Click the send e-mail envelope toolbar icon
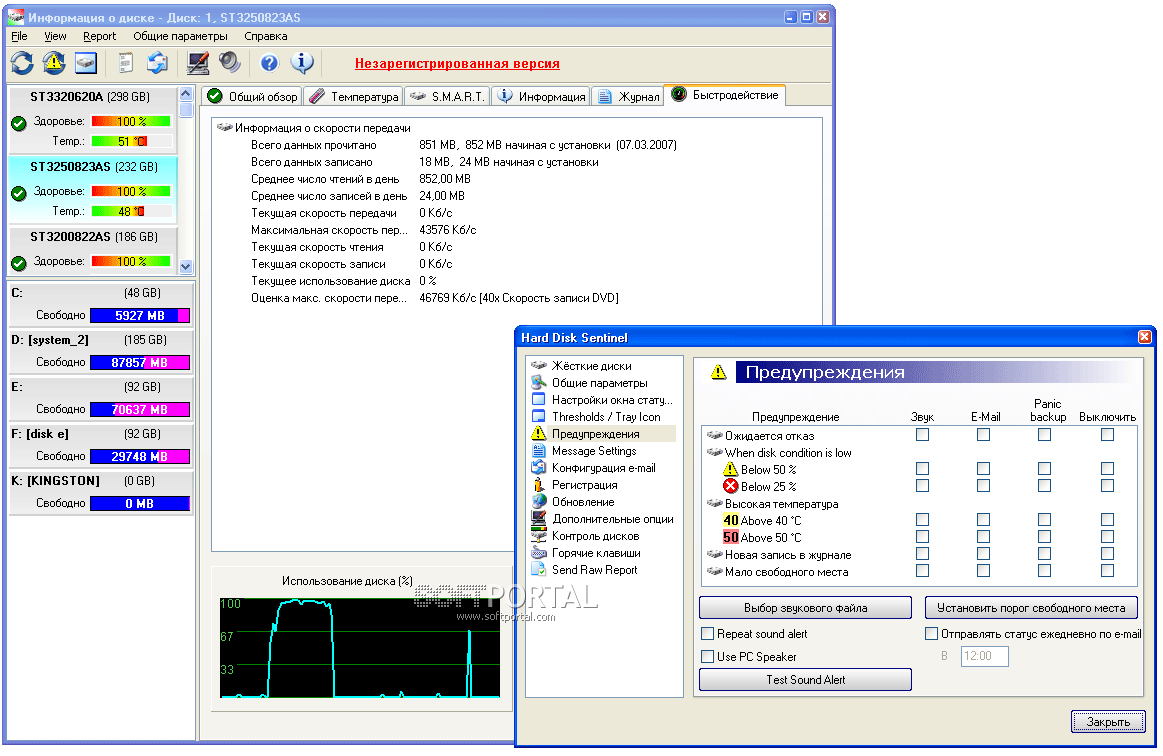1163x756 pixels. pyautogui.click(x=157, y=63)
